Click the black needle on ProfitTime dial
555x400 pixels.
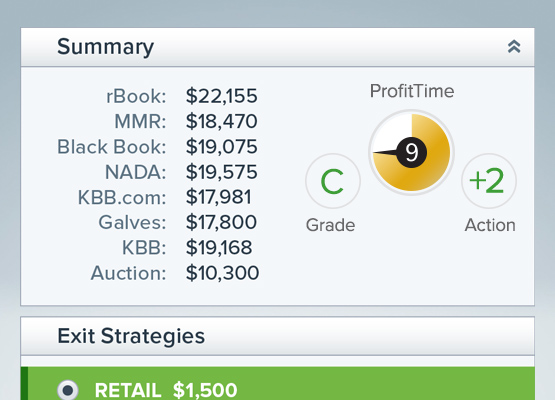coord(388,153)
